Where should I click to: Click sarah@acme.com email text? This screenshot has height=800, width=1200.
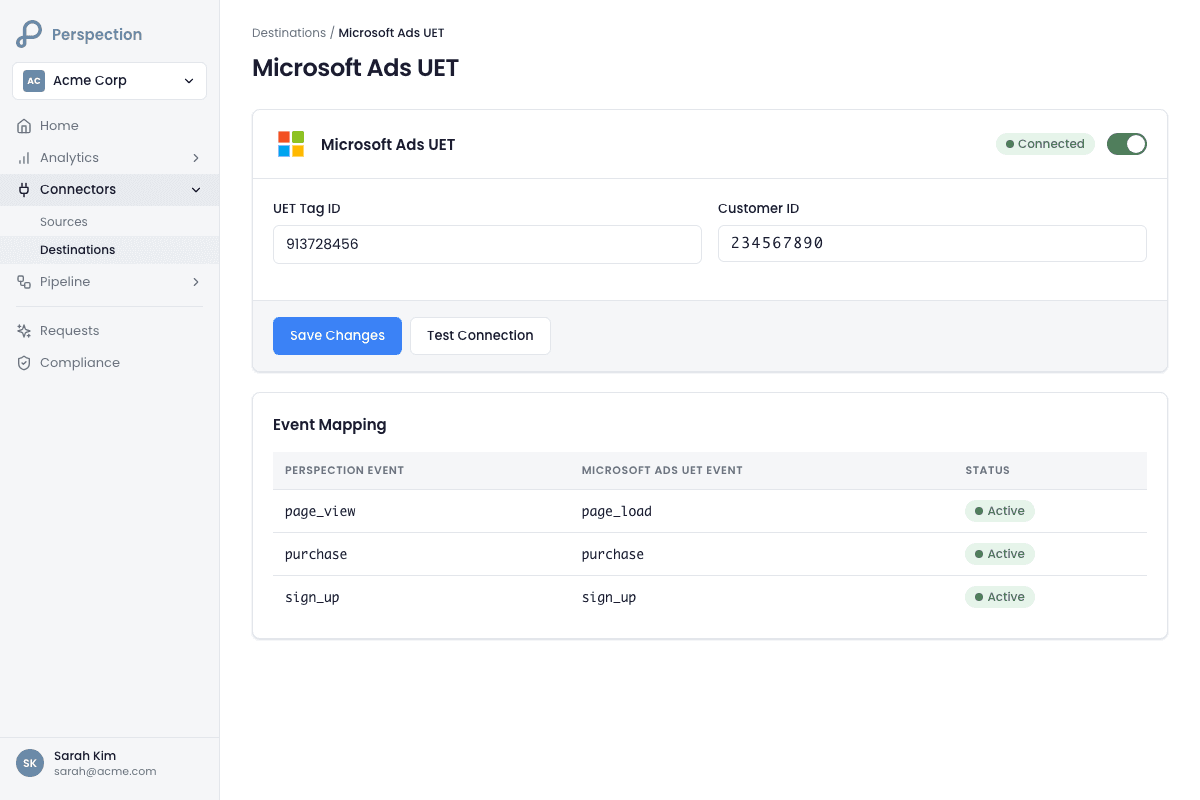click(105, 771)
